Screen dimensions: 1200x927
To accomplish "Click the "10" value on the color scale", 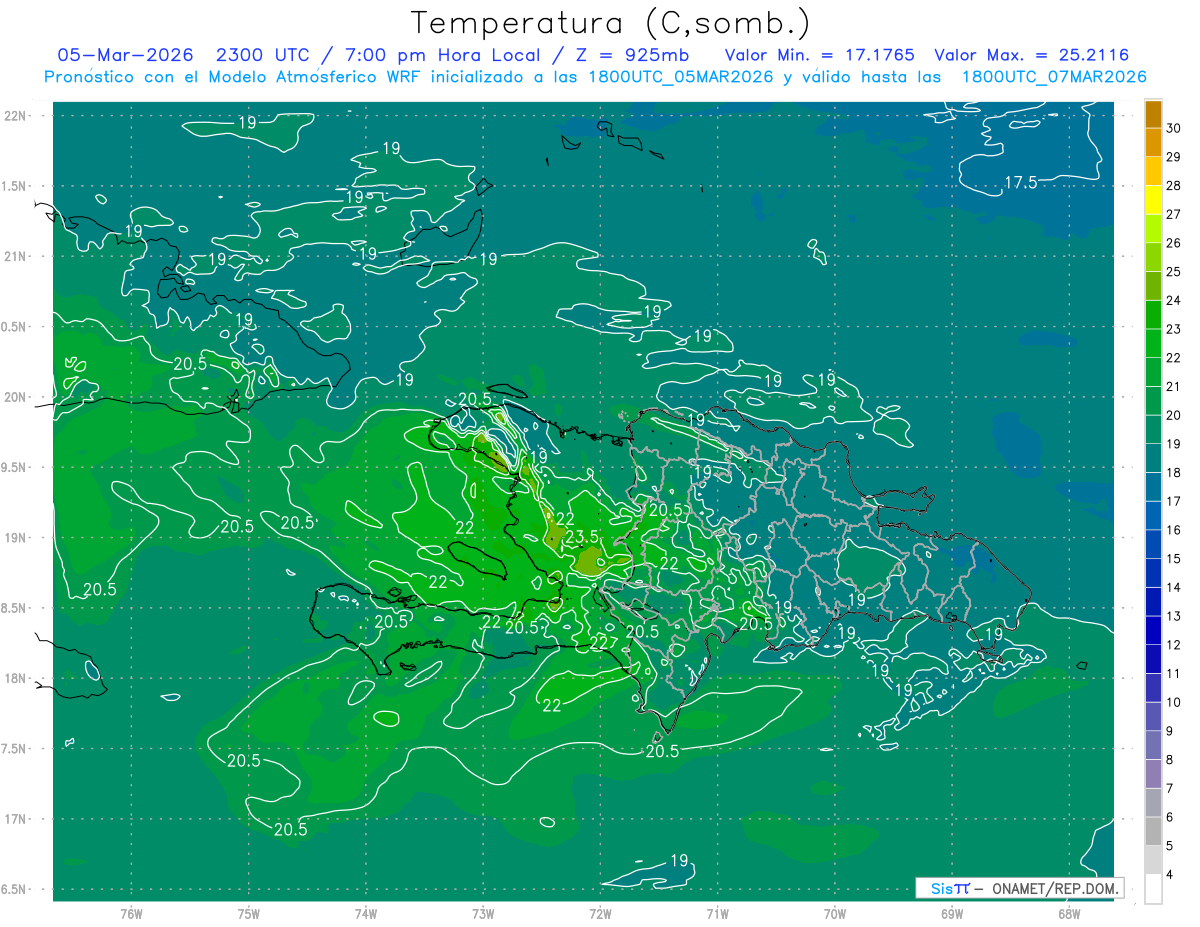I will pyautogui.click(x=1174, y=703).
